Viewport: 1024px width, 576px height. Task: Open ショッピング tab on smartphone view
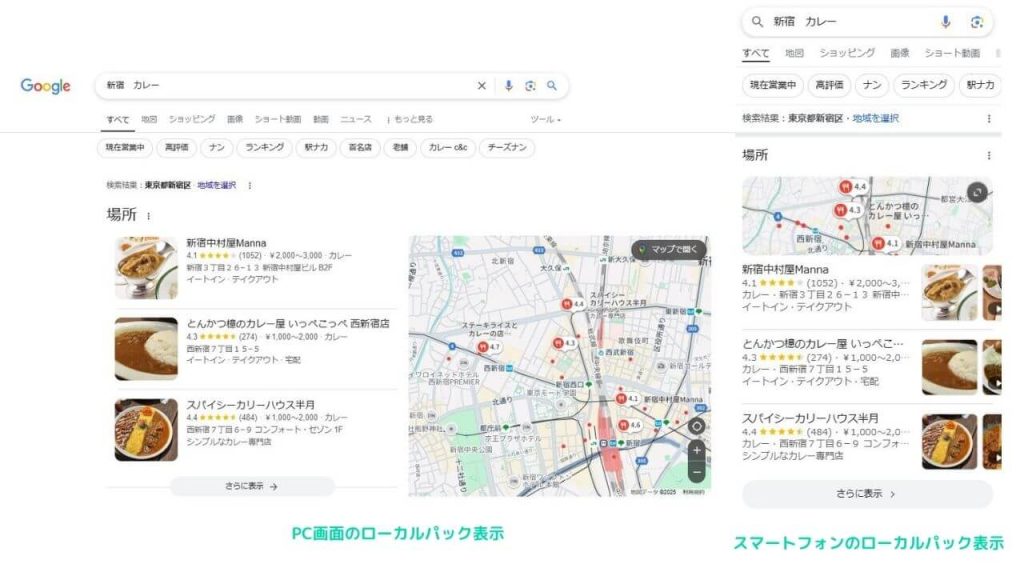pyautogui.click(x=847, y=53)
